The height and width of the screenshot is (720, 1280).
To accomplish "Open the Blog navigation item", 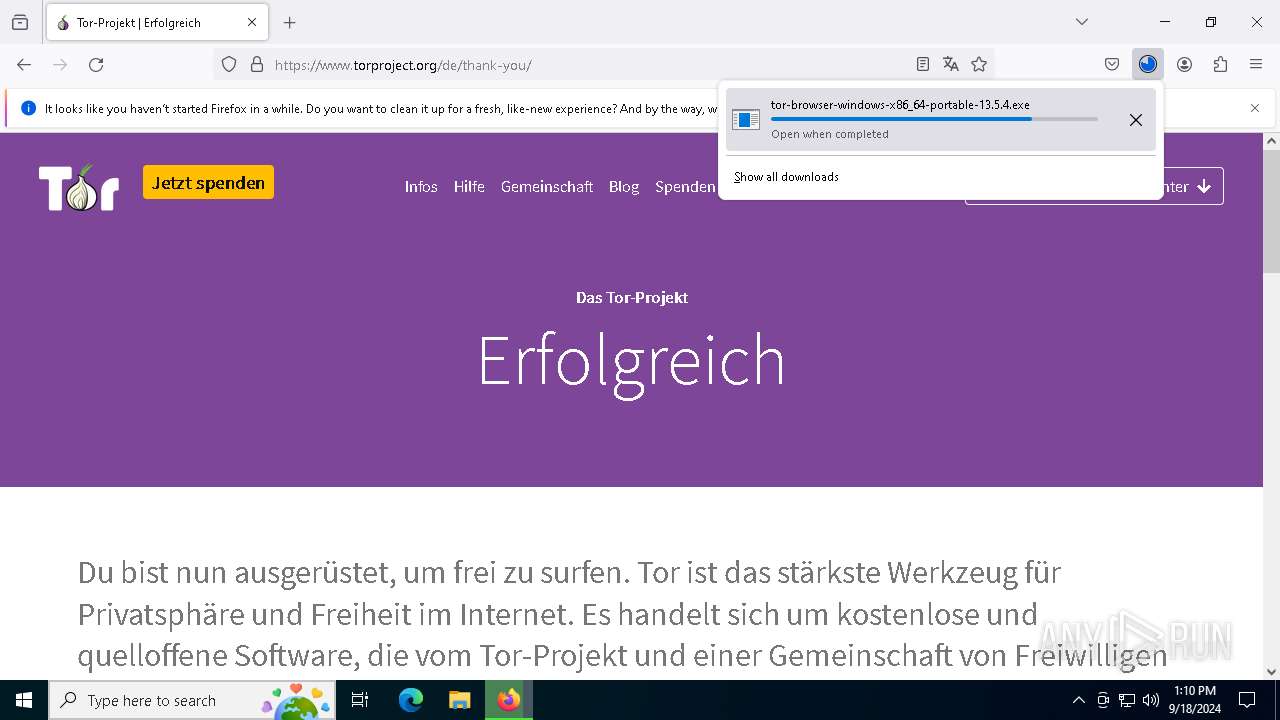I will coord(624,187).
